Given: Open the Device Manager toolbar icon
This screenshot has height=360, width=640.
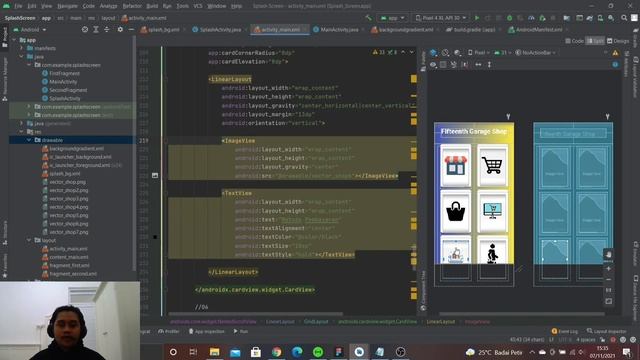Looking at the screenshot, I should (x=600, y=18).
